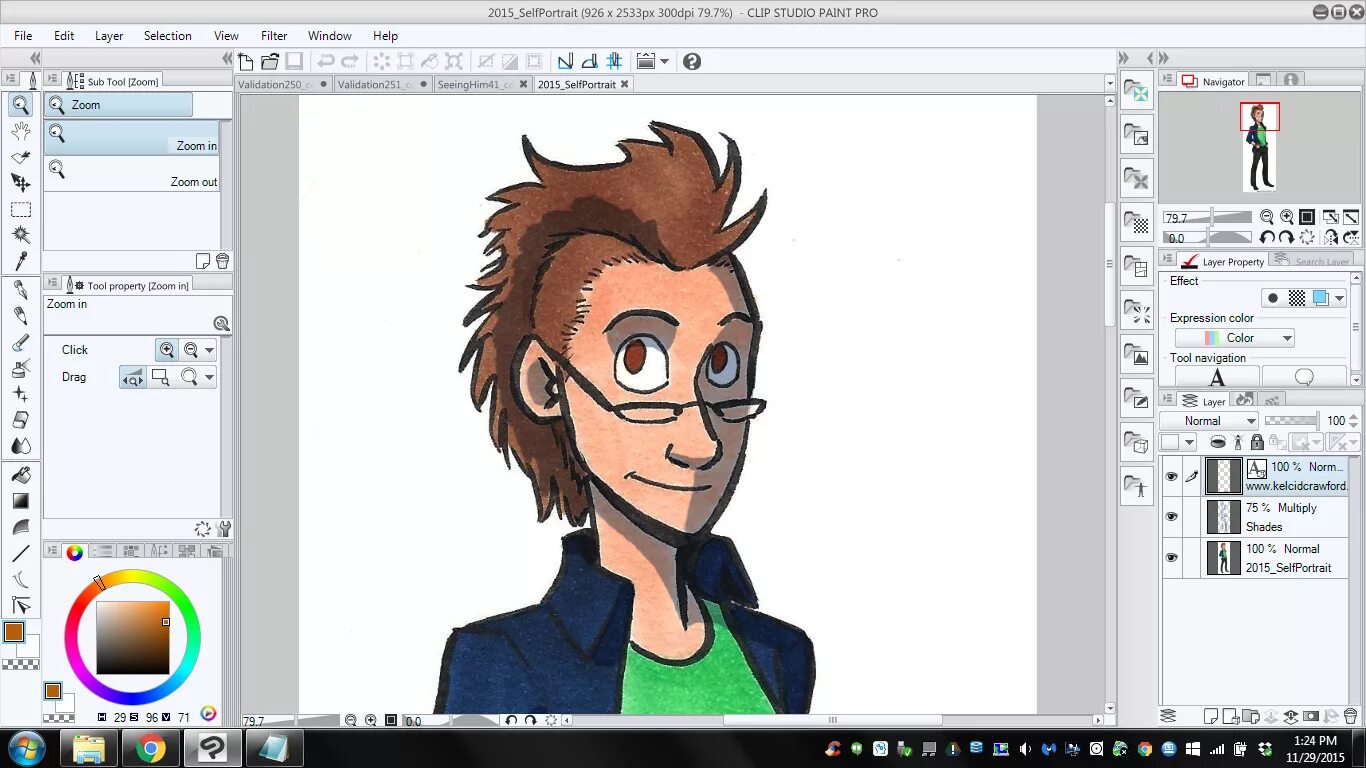Toggle visibility of the 2015_SelfPortrait layer

[1171, 557]
